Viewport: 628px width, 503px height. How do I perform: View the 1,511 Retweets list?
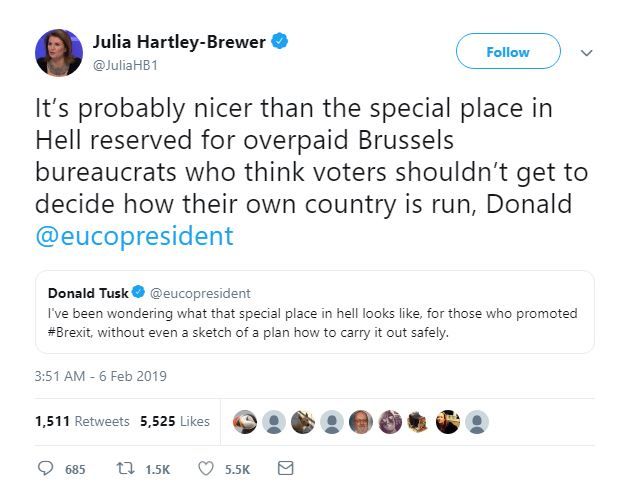click(82, 421)
